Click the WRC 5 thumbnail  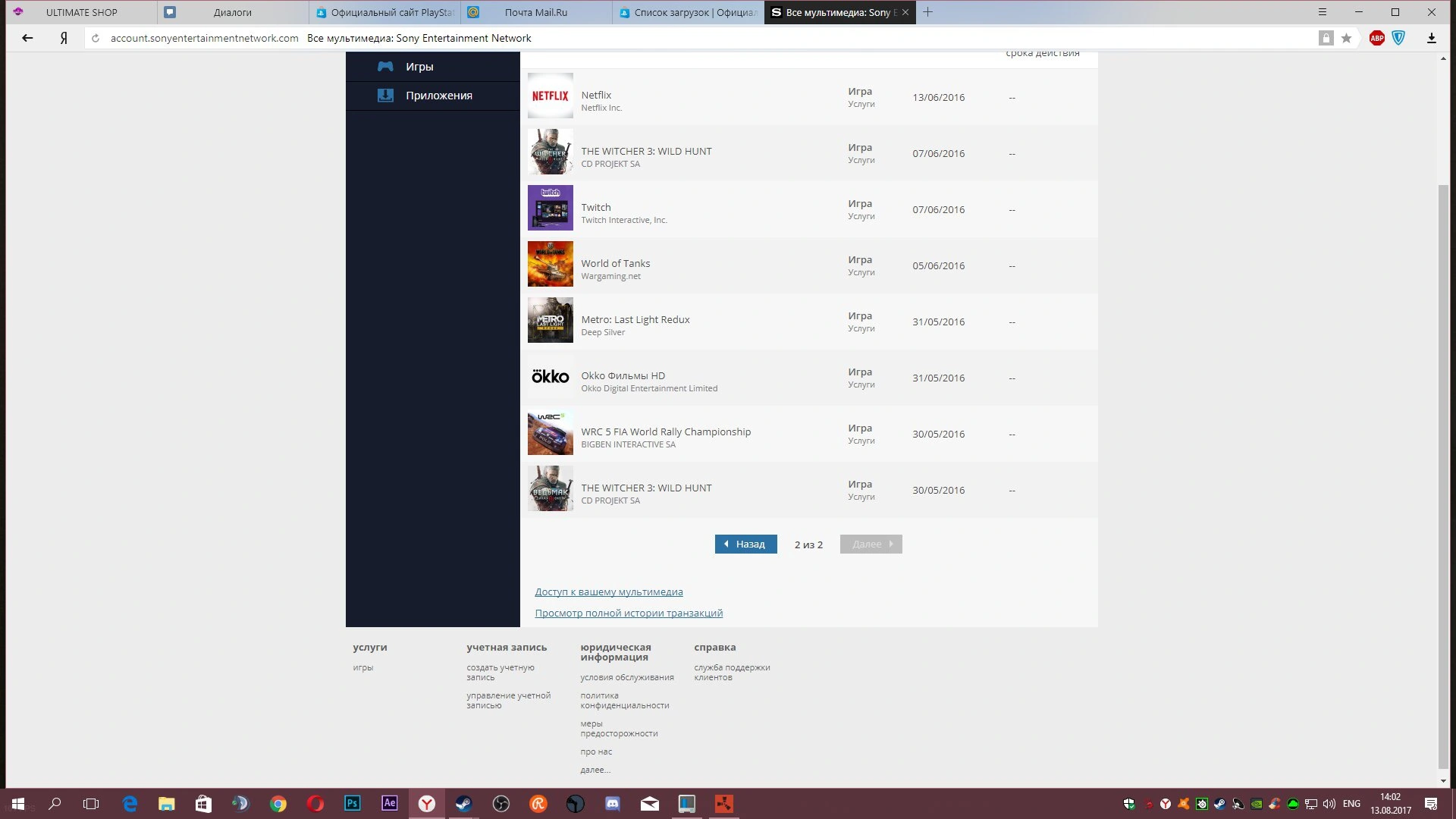[551, 432]
